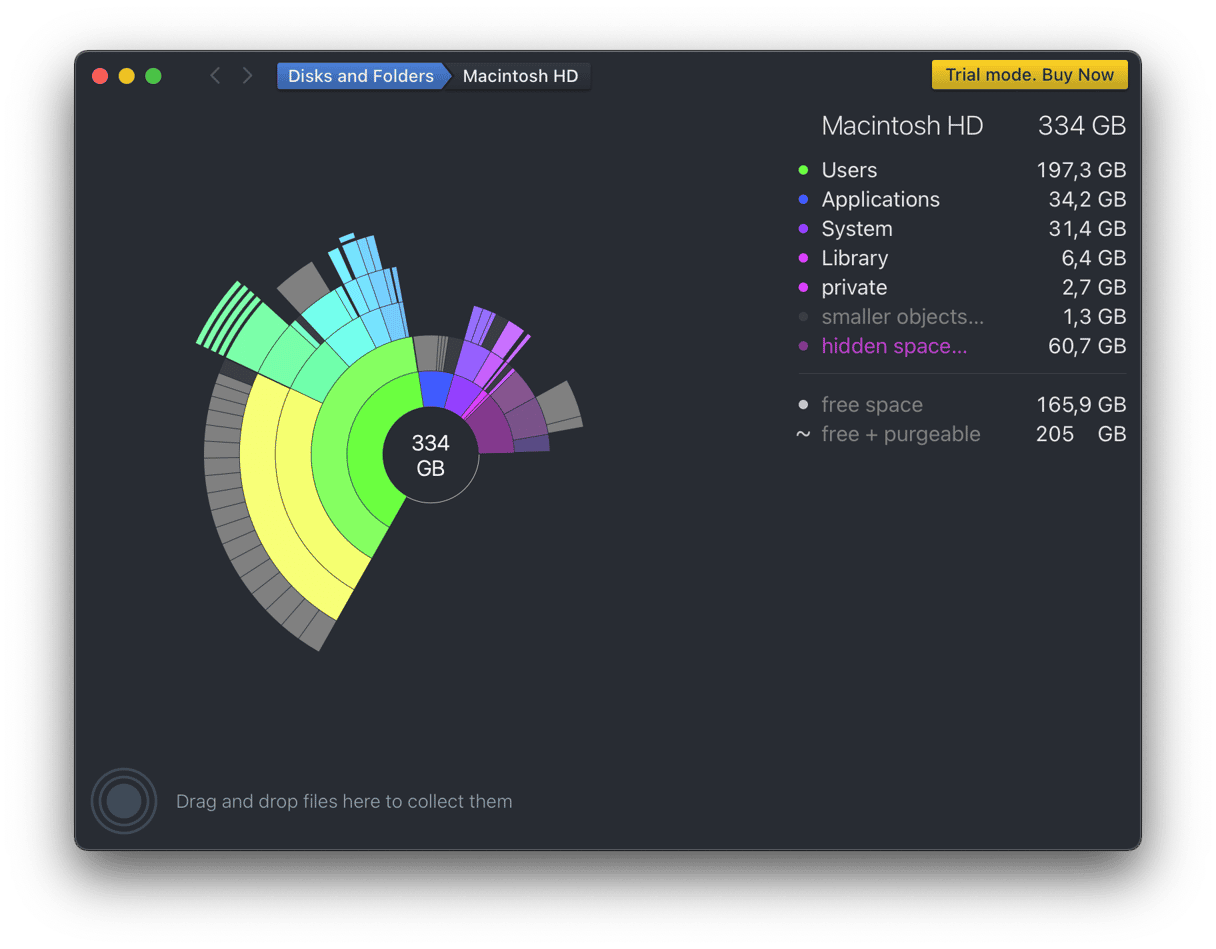Click the 334 GB center circle
The image size is (1216, 949).
pyautogui.click(x=431, y=456)
